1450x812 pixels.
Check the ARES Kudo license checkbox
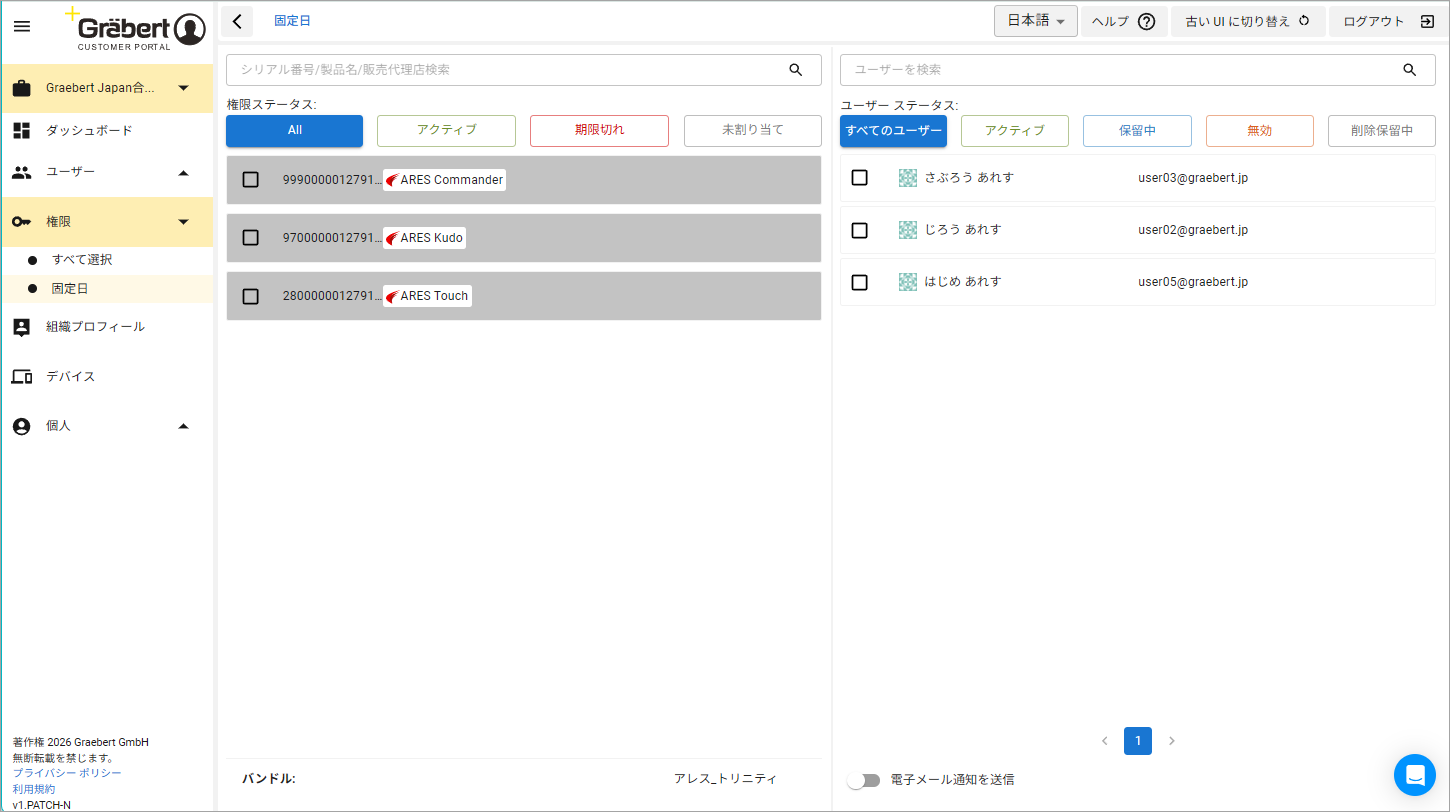pos(251,238)
